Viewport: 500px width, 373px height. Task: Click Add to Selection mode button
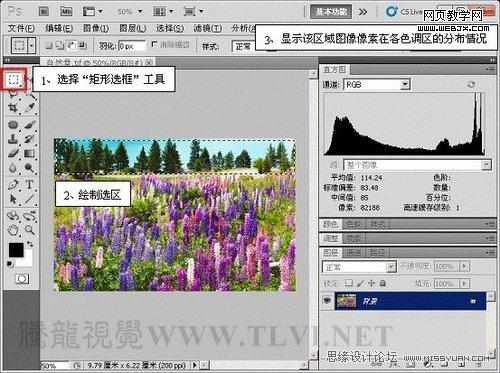coord(60,45)
